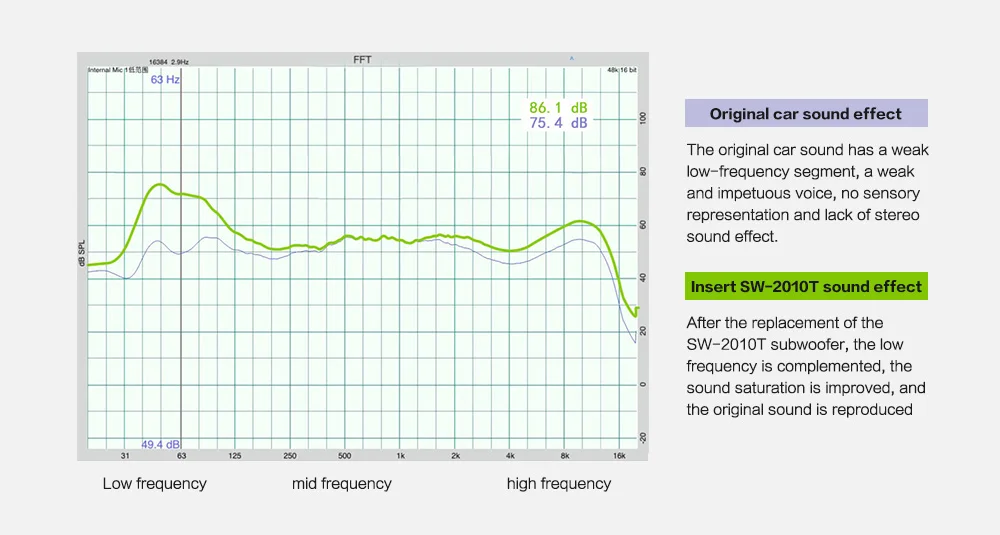1000x535 pixels.
Task: Click the FFT chart title
Action: 362,60
